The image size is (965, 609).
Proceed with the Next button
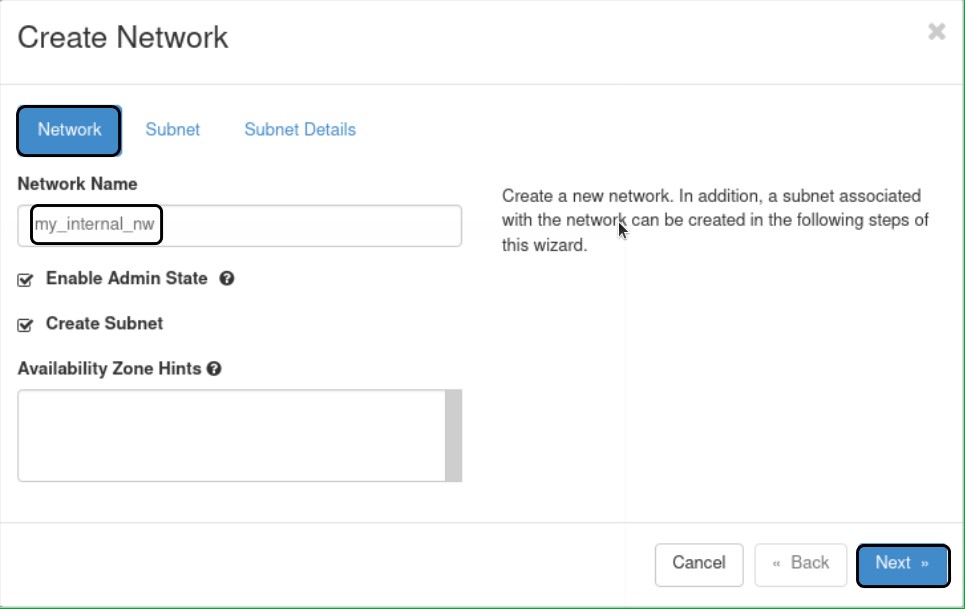pyautogui.click(x=902, y=564)
